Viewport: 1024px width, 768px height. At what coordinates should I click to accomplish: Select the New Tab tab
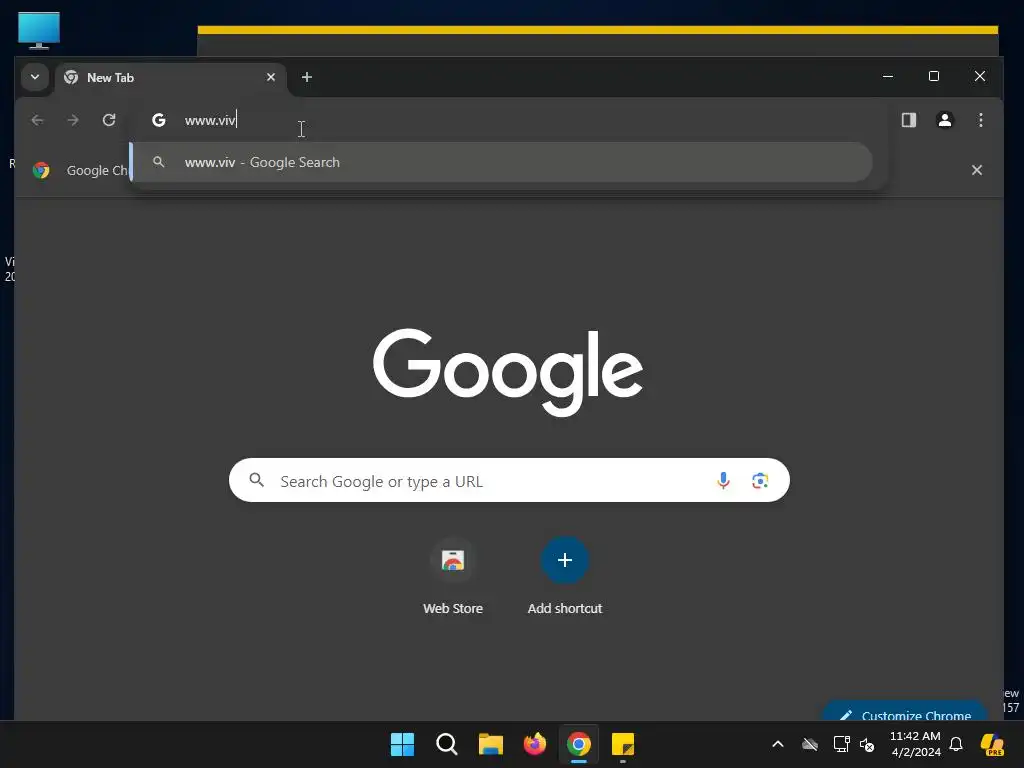click(x=171, y=78)
